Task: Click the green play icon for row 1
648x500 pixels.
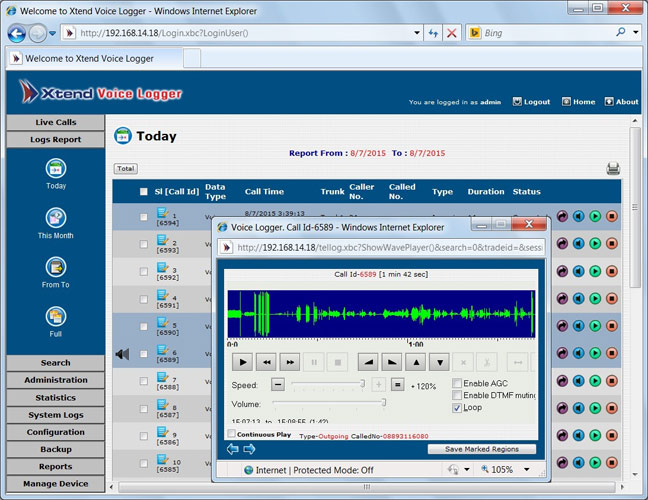Action: click(x=595, y=216)
